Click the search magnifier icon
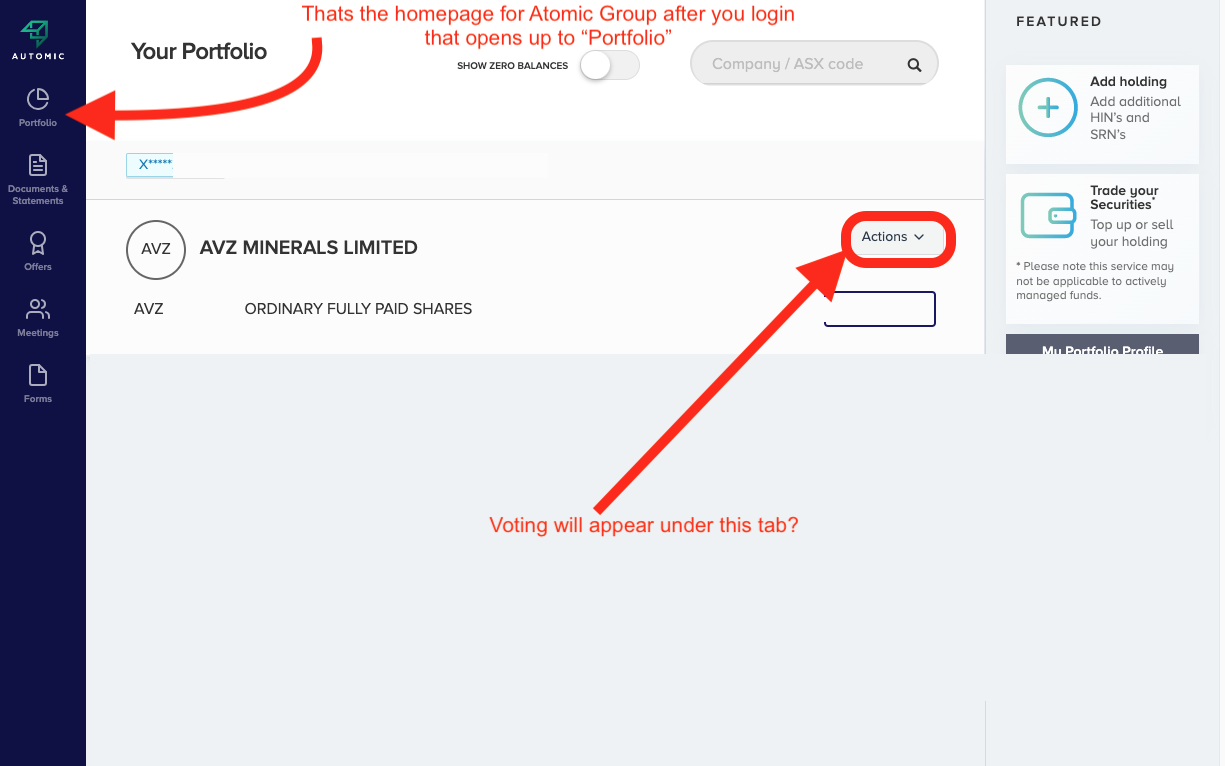The height and width of the screenshot is (766, 1225). click(x=914, y=64)
